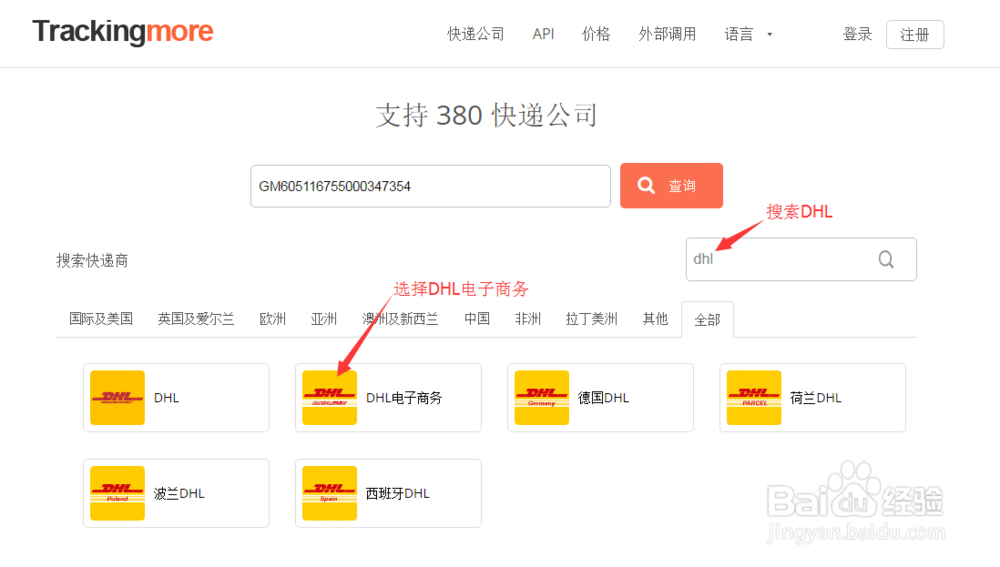Click the DHL Poland logo icon
The height and width of the screenshot is (567, 1000).
pos(117,493)
